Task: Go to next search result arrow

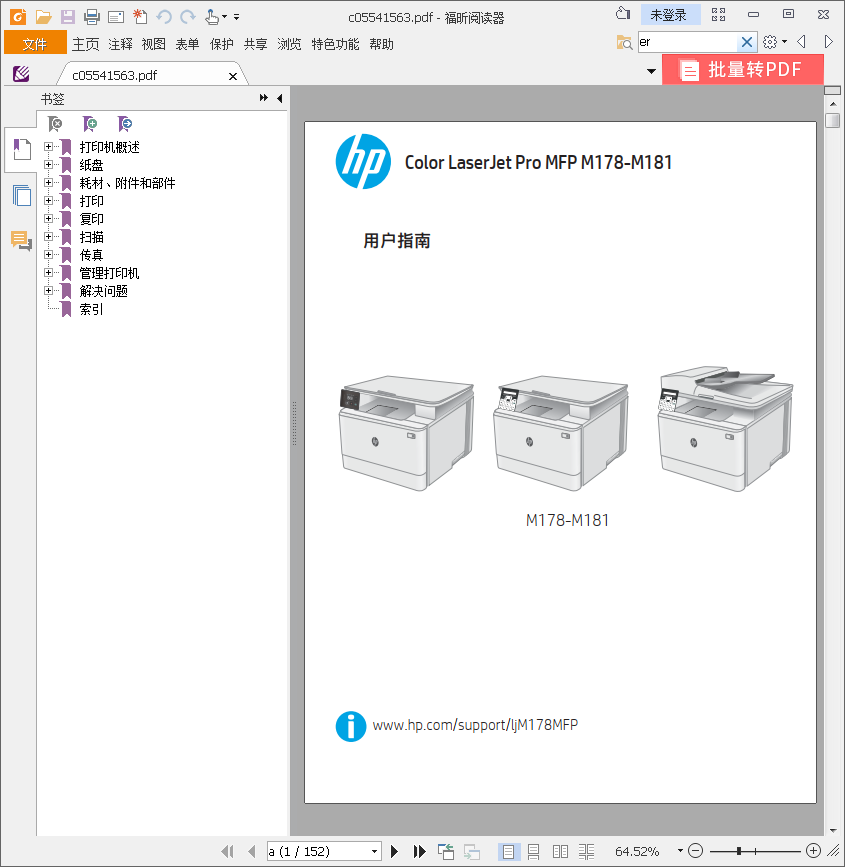Action: click(828, 42)
